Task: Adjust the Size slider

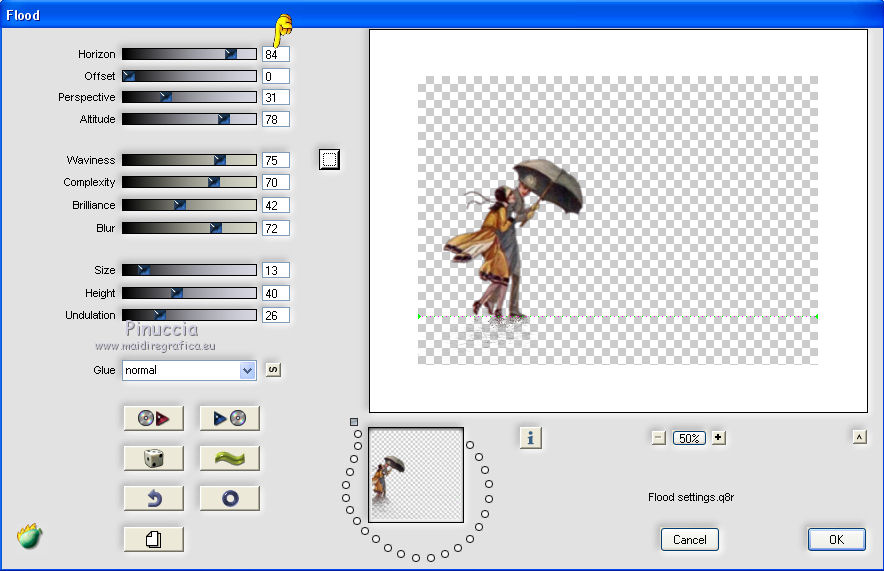Action: (x=189, y=270)
